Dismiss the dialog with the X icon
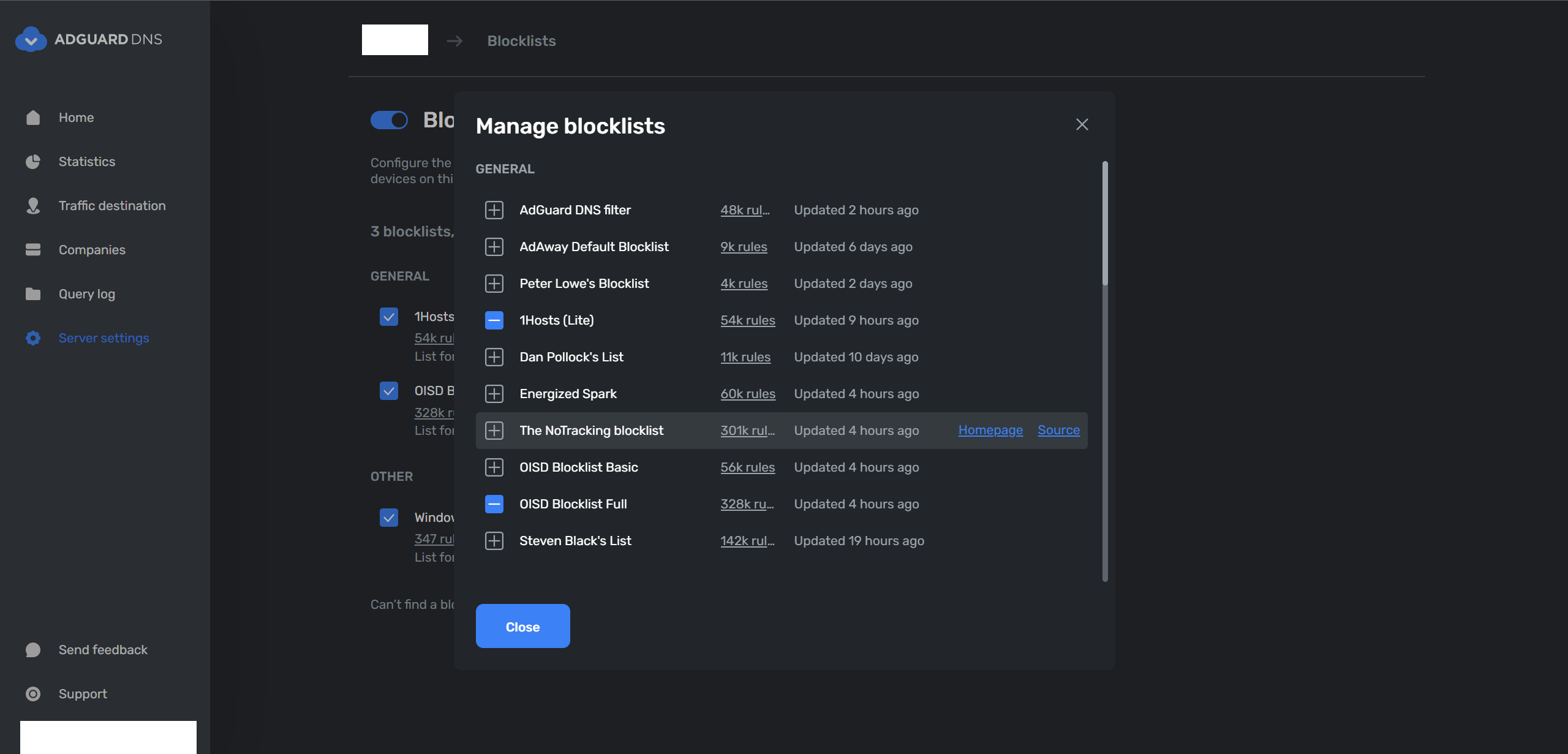This screenshot has height=754, width=1568. 1082,124
